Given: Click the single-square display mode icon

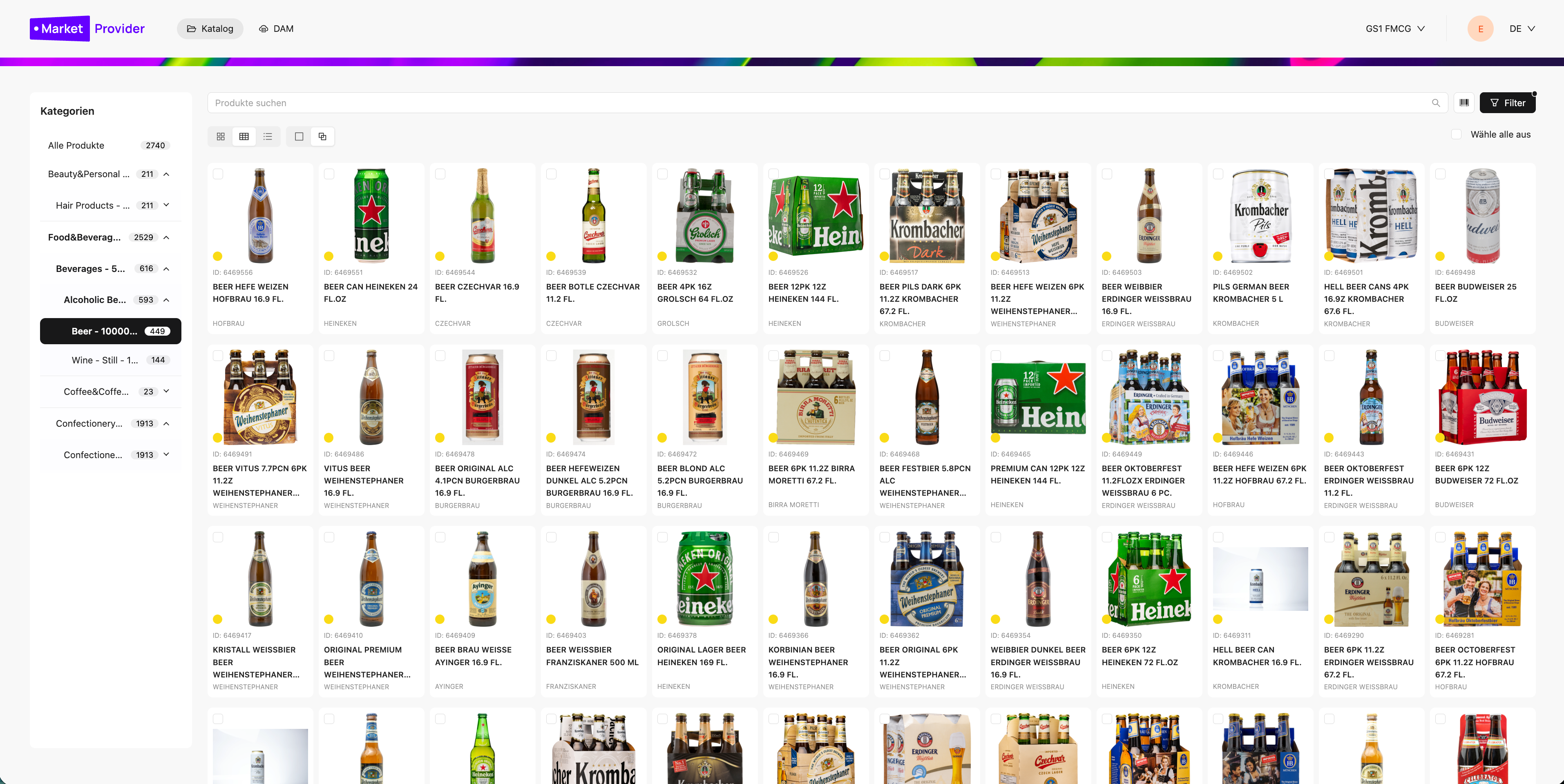Looking at the screenshot, I should (x=299, y=136).
